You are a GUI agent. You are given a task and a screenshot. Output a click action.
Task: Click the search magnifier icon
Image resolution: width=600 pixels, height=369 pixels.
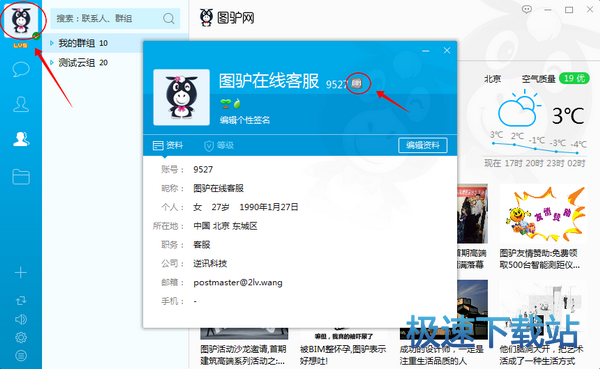[x=168, y=18]
